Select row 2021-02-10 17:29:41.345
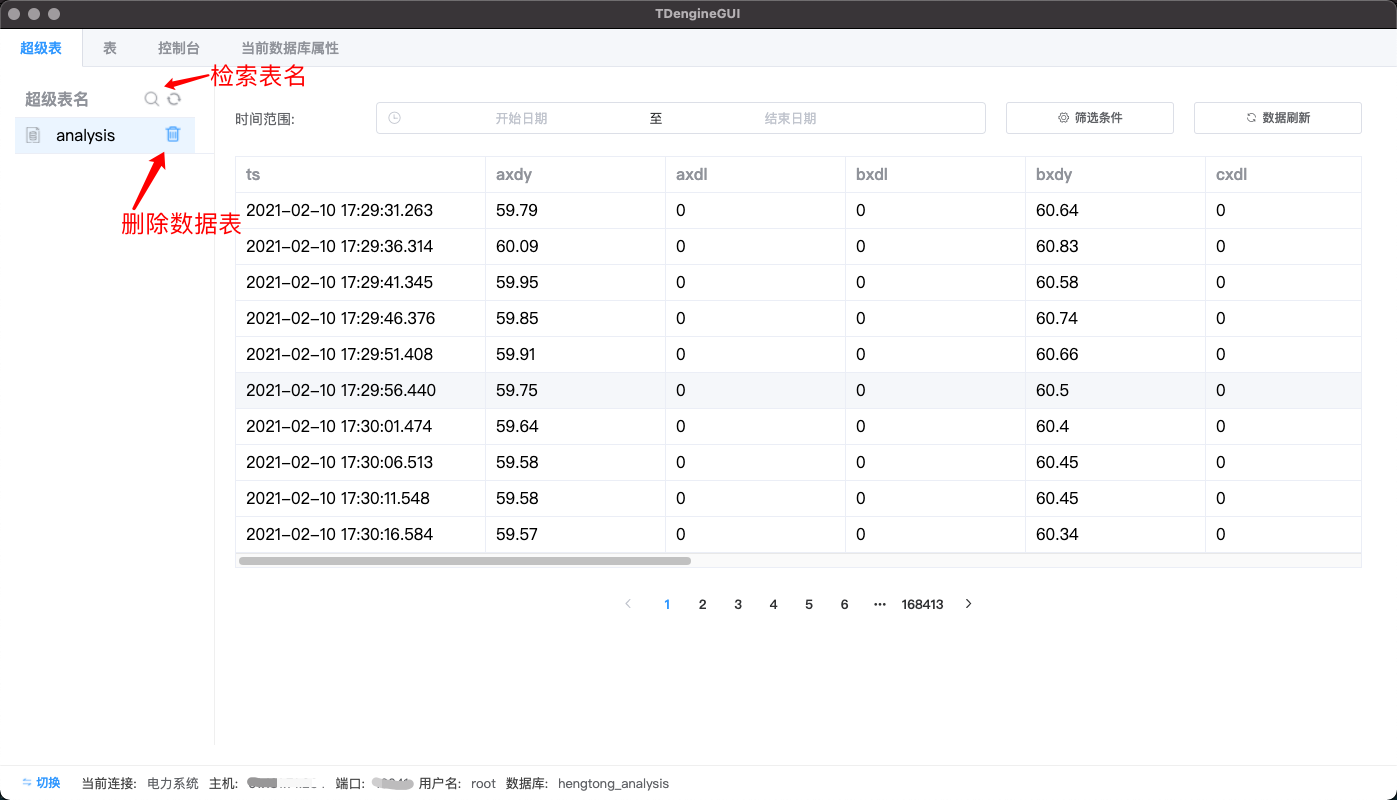Image resolution: width=1397 pixels, height=800 pixels. coord(798,282)
